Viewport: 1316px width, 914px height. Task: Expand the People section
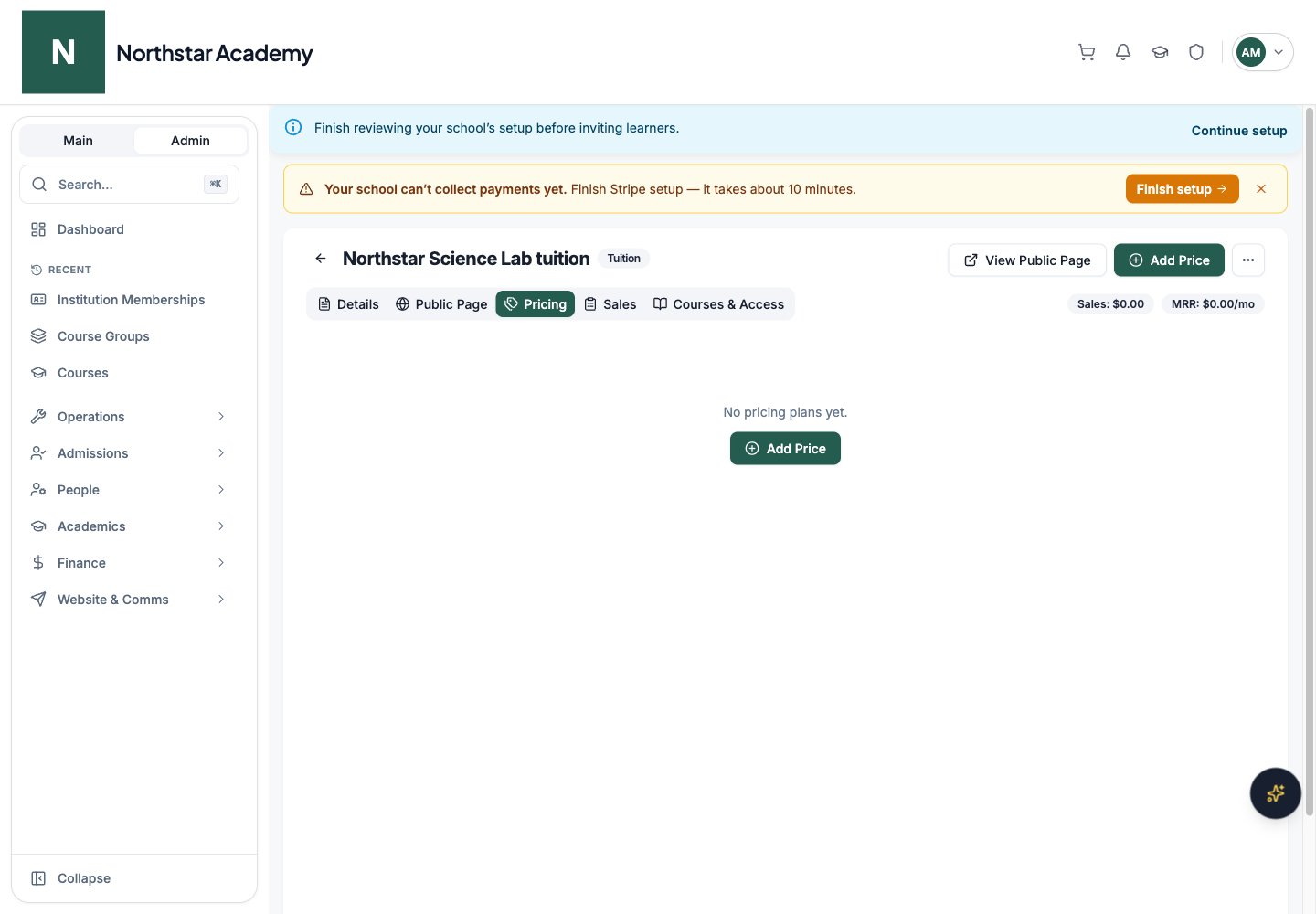click(x=129, y=490)
